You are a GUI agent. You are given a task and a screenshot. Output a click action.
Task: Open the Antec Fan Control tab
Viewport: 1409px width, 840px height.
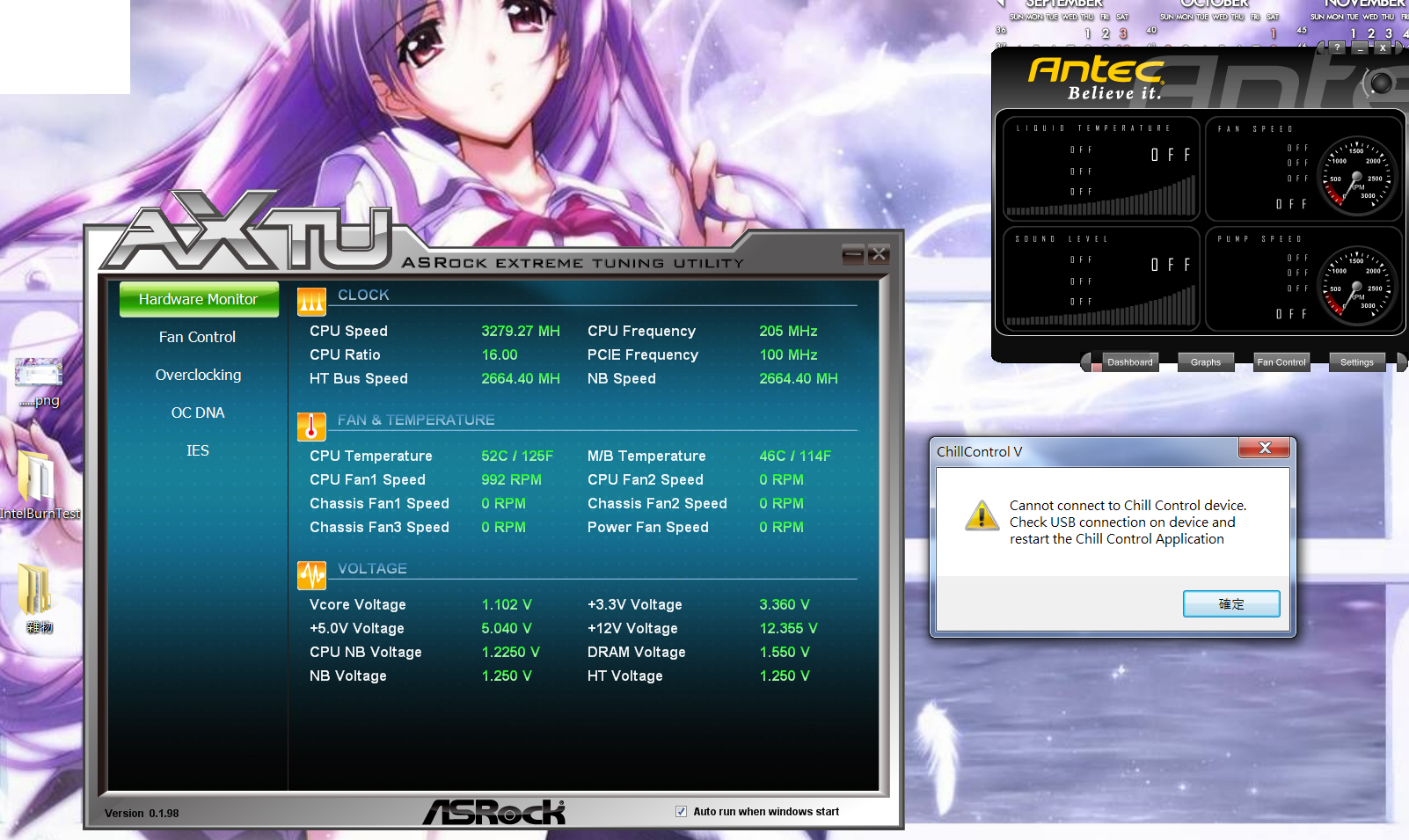click(1281, 362)
